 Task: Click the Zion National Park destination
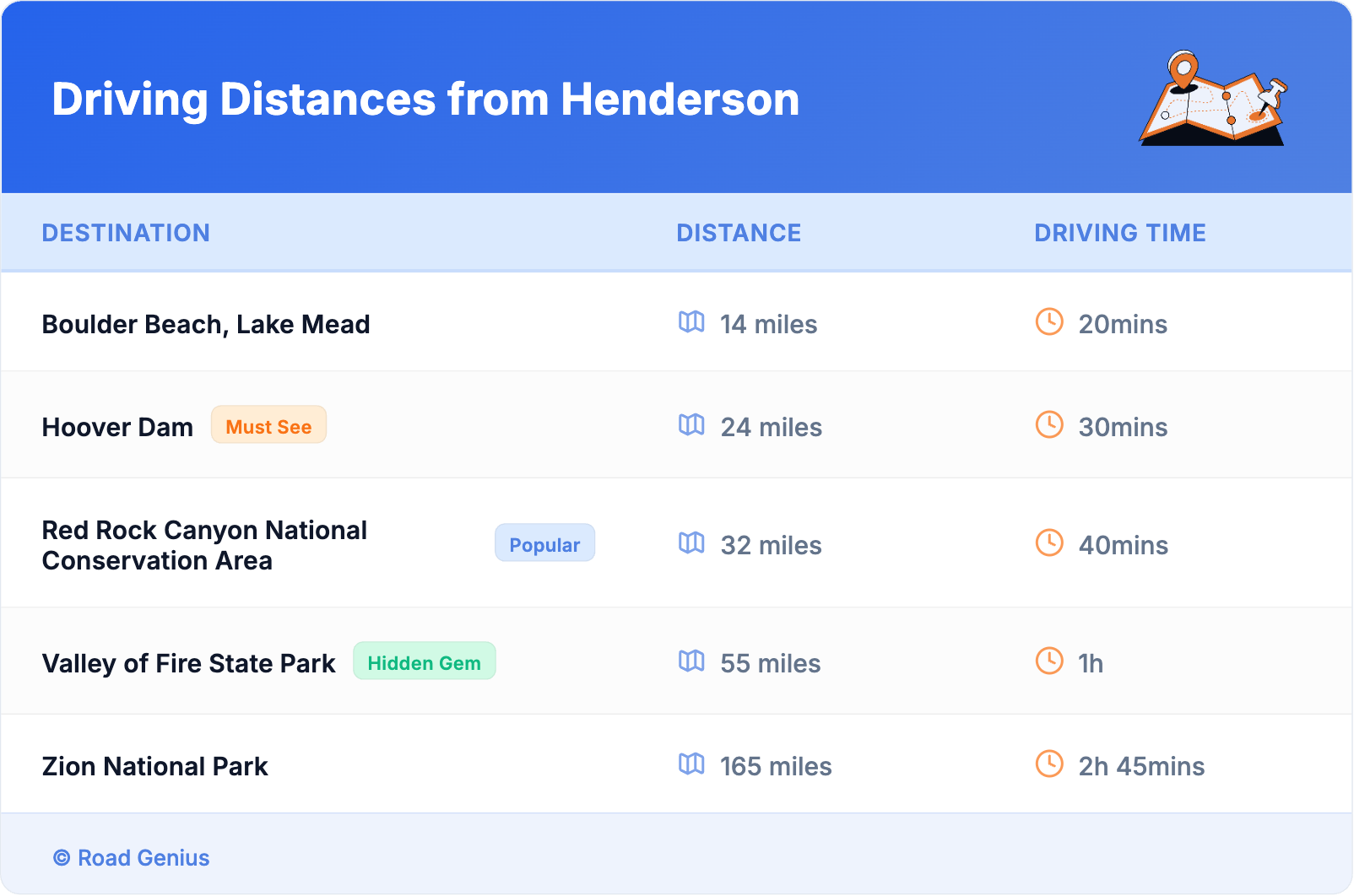pos(154,766)
